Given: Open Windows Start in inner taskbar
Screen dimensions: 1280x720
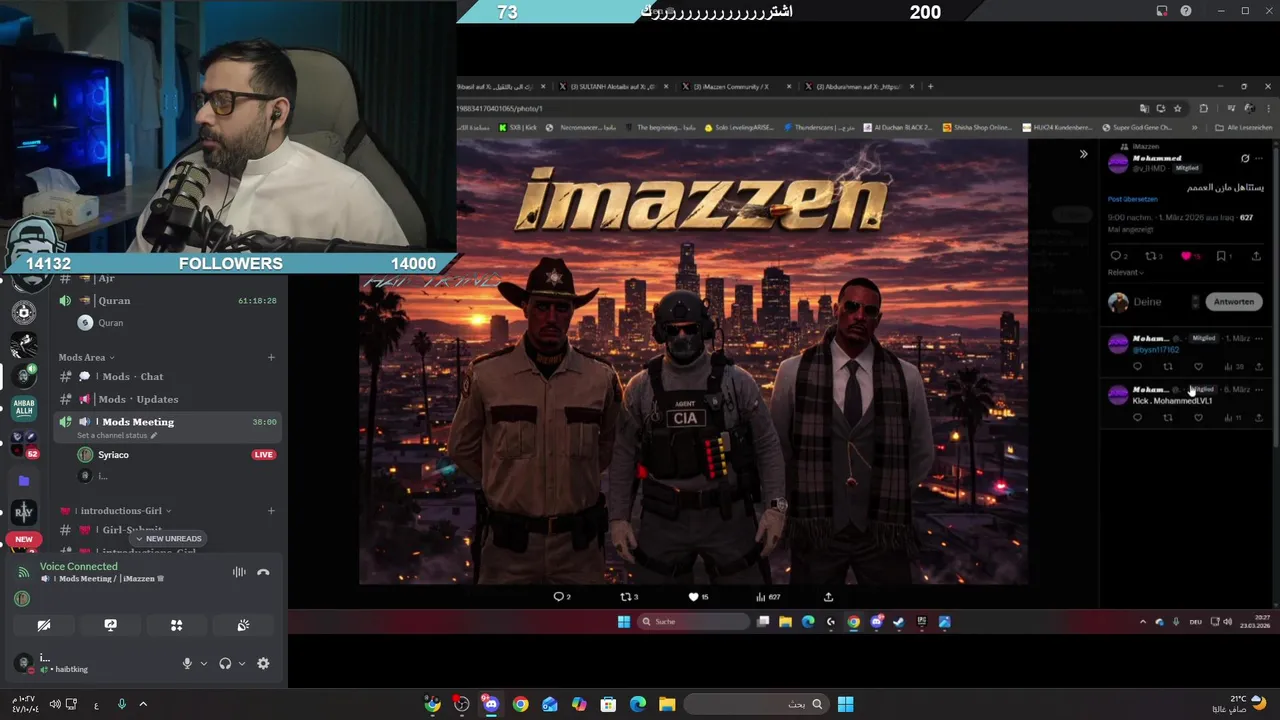Looking at the screenshot, I should coord(624,622).
